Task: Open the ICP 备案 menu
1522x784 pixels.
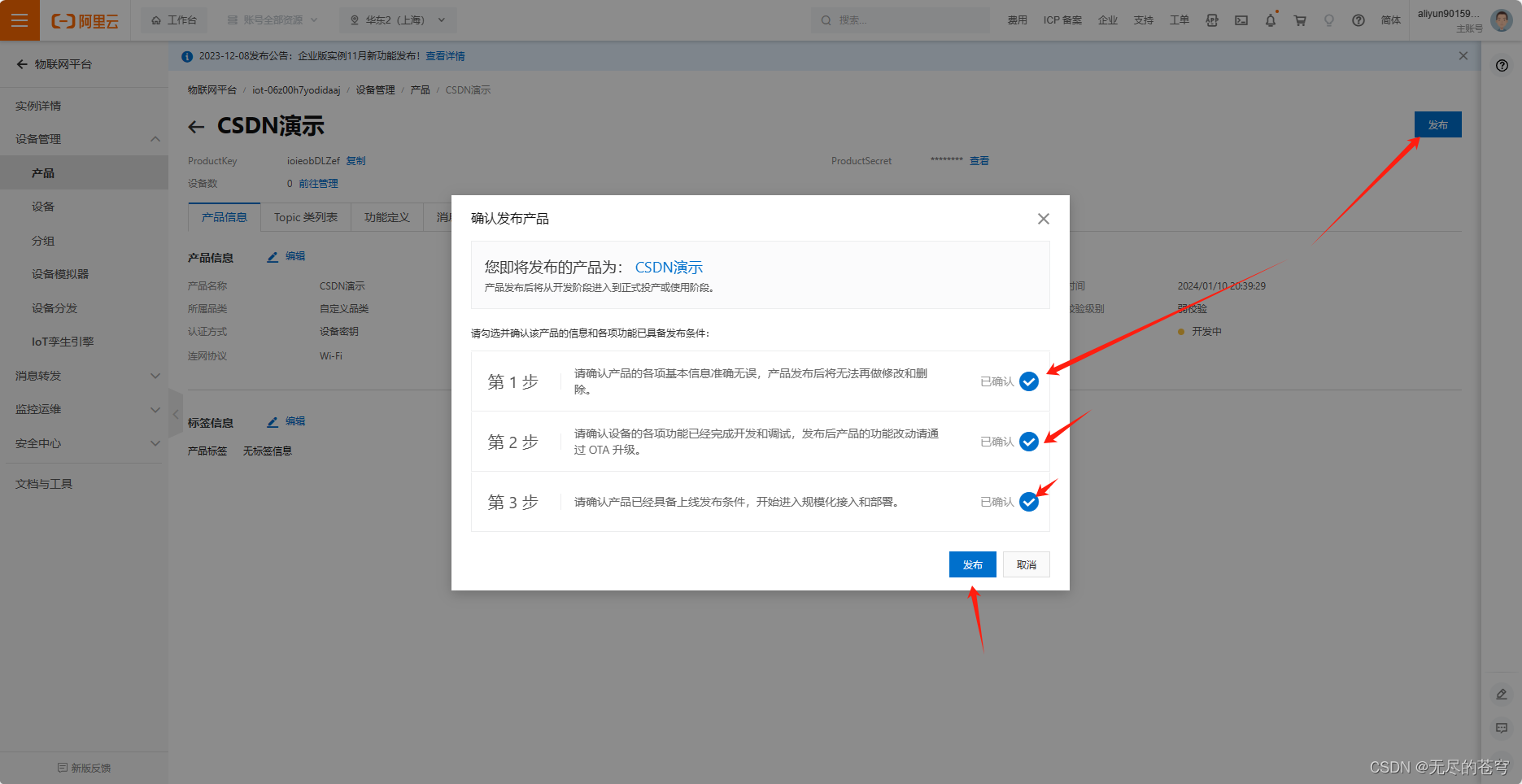Action: [1062, 20]
